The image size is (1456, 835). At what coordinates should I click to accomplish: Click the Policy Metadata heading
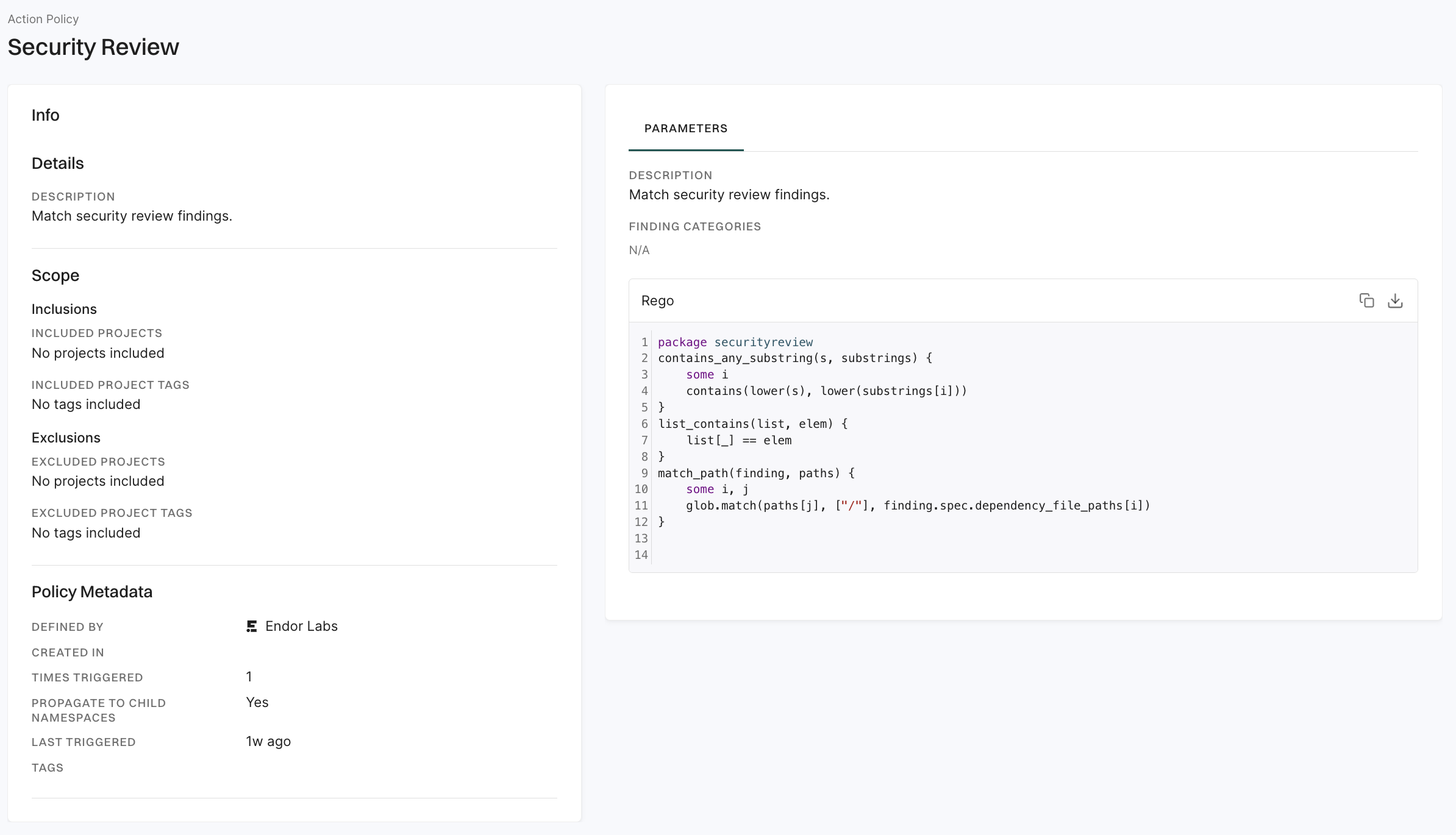coord(92,592)
